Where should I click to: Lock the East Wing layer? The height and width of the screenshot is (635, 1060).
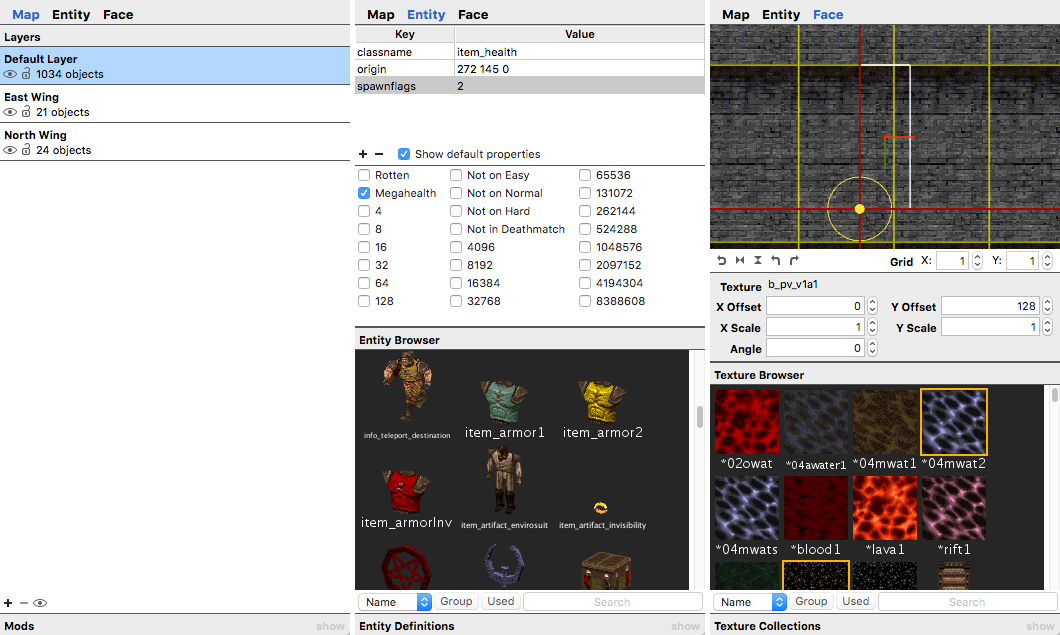27,112
